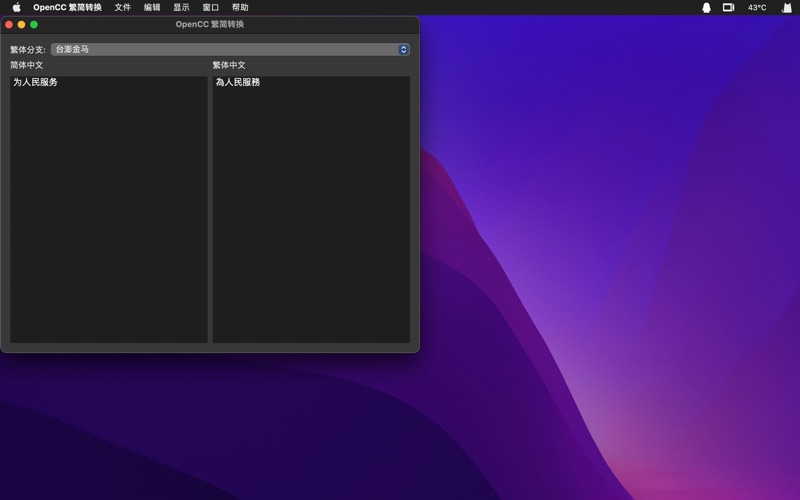Click the blue dropdown arrows for 台澎金马

click(x=404, y=49)
